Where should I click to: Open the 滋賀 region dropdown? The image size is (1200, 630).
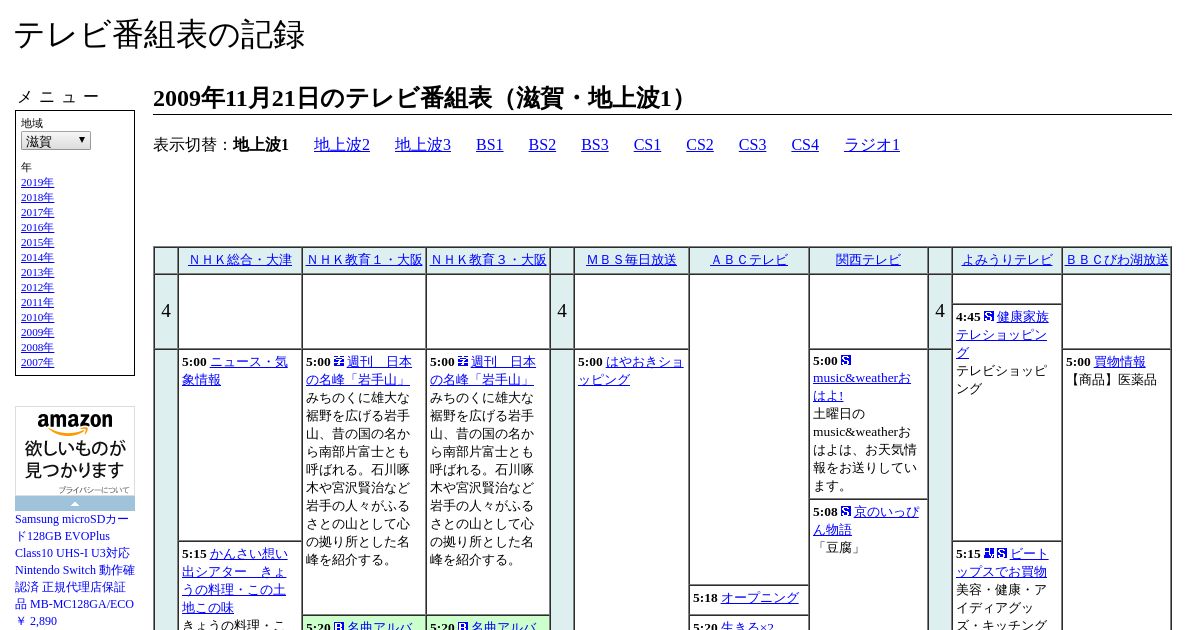(56, 141)
